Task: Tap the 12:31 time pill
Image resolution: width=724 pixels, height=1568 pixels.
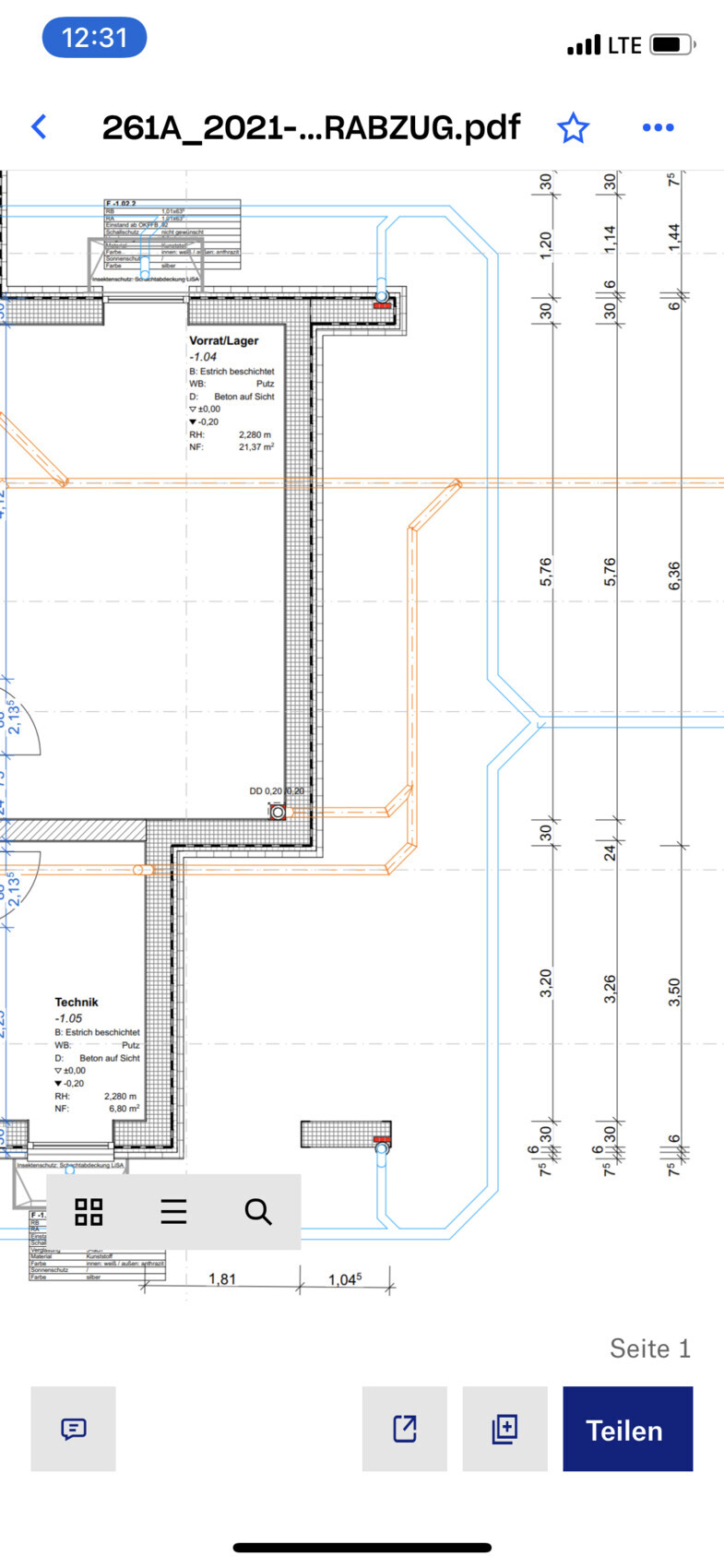Action: coord(94,38)
